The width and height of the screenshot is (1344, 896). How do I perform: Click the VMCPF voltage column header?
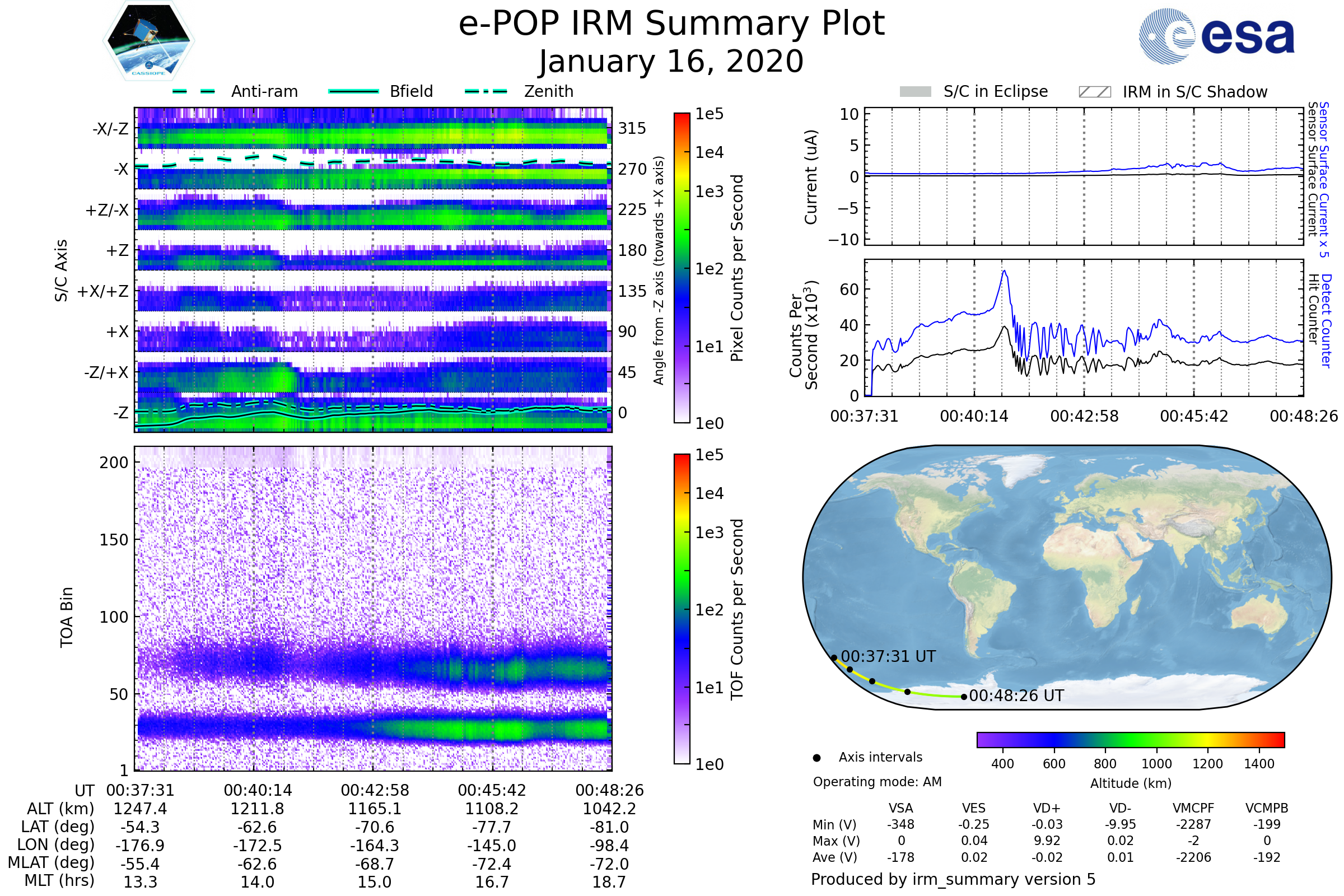(x=1193, y=808)
